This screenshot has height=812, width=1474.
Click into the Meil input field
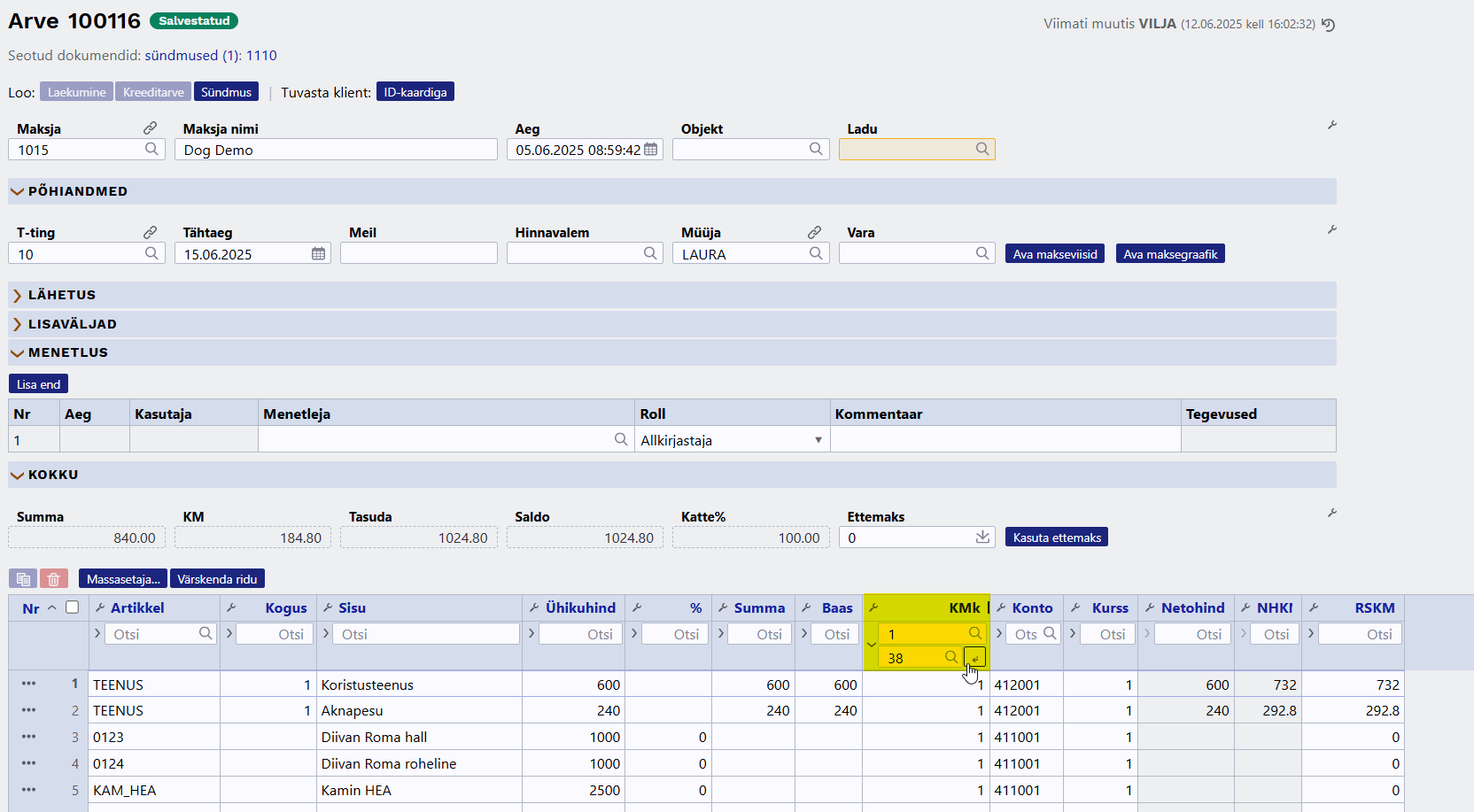(x=419, y=253)
